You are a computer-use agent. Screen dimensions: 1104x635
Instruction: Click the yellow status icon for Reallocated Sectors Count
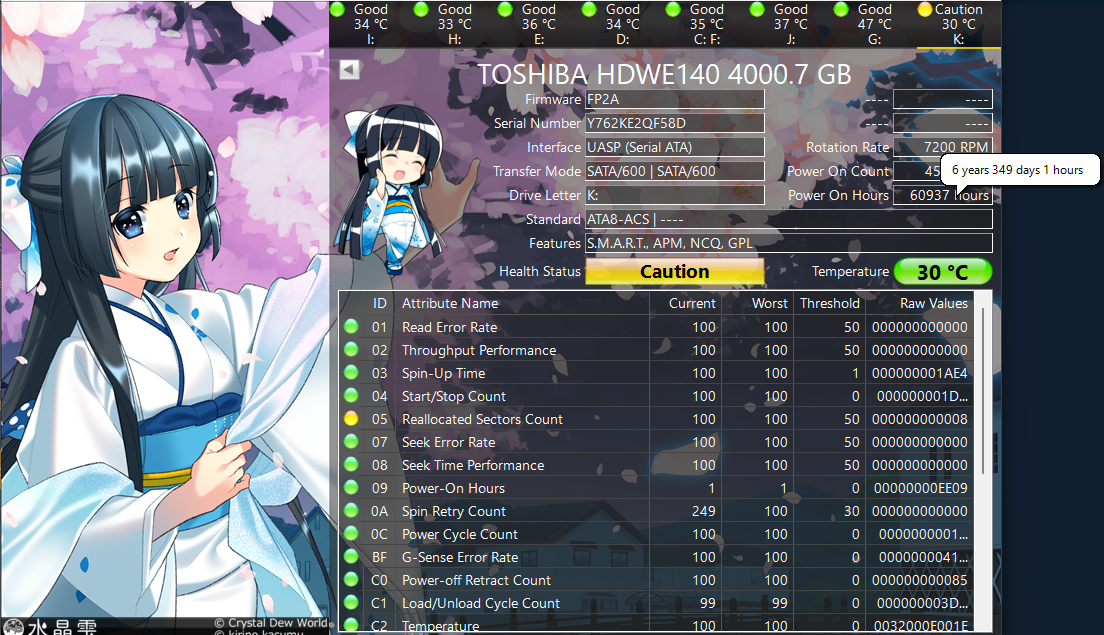tap(351, 419)
